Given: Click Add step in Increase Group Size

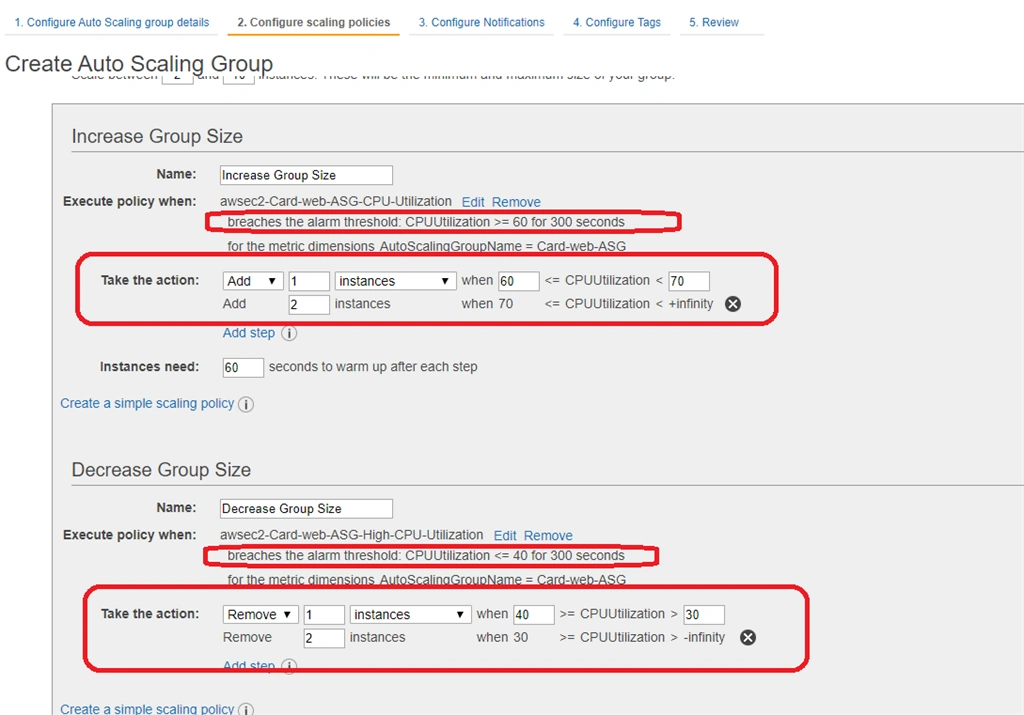Looking at the screenshot, I should click(x=249, y=333).
